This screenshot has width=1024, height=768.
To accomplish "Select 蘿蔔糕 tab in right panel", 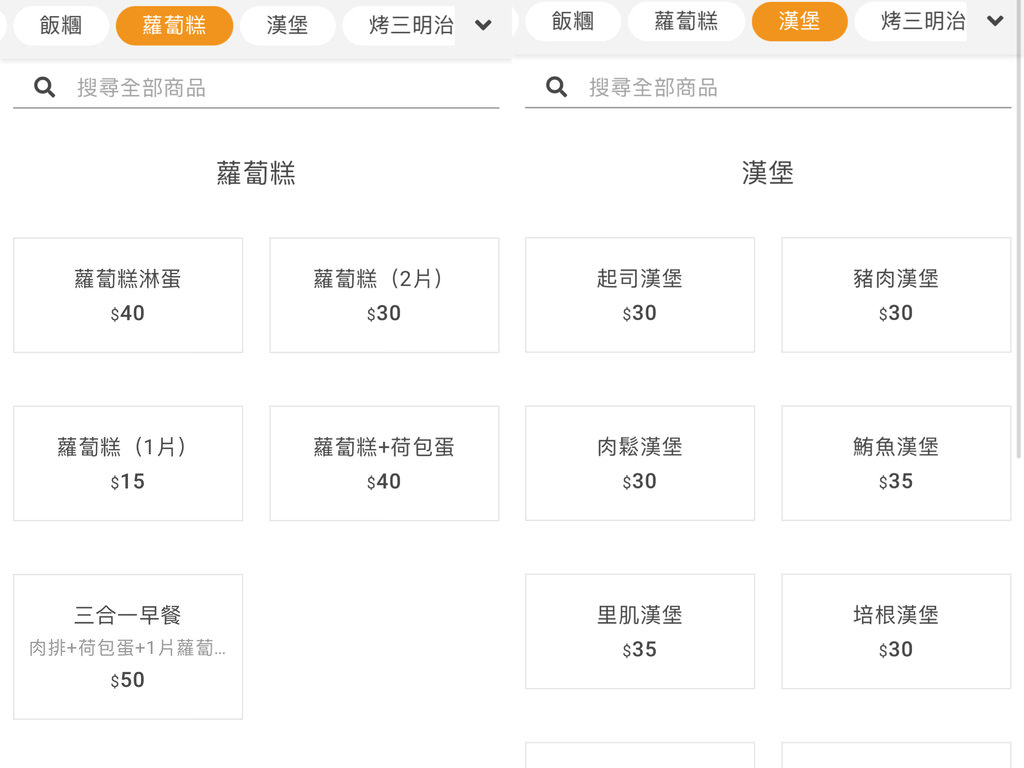I will pos(686,22).
